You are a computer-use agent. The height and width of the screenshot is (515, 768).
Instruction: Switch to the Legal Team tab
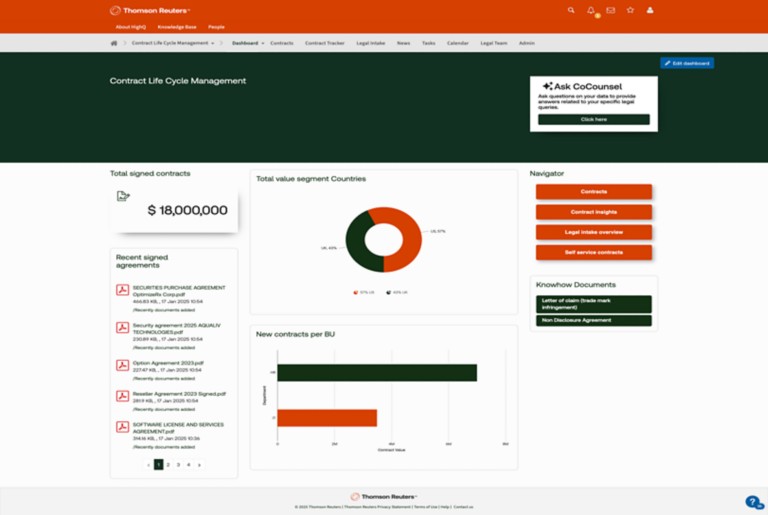(494, 43)
